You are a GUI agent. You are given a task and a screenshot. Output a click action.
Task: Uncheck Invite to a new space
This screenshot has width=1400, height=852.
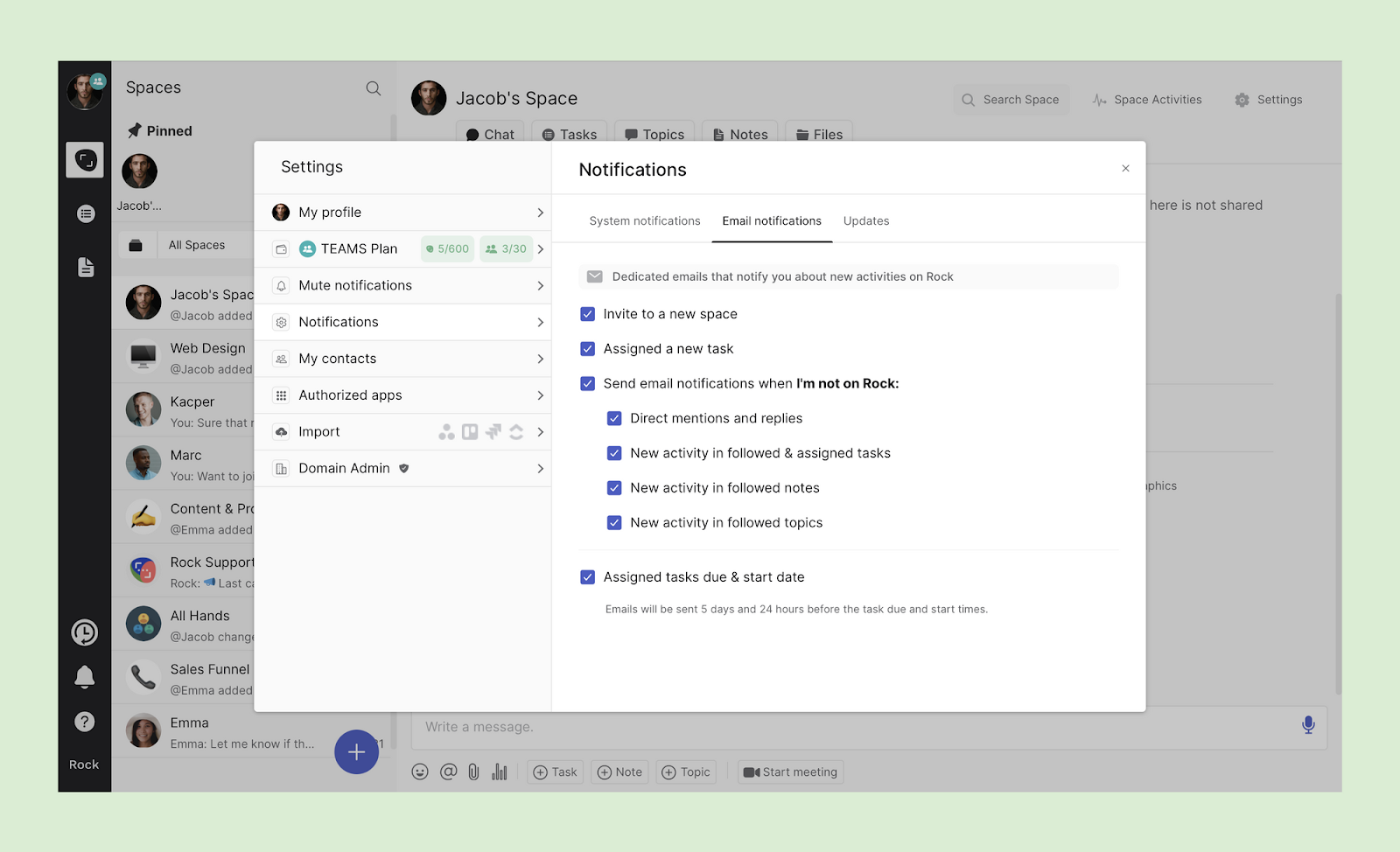tap(588, 314)
